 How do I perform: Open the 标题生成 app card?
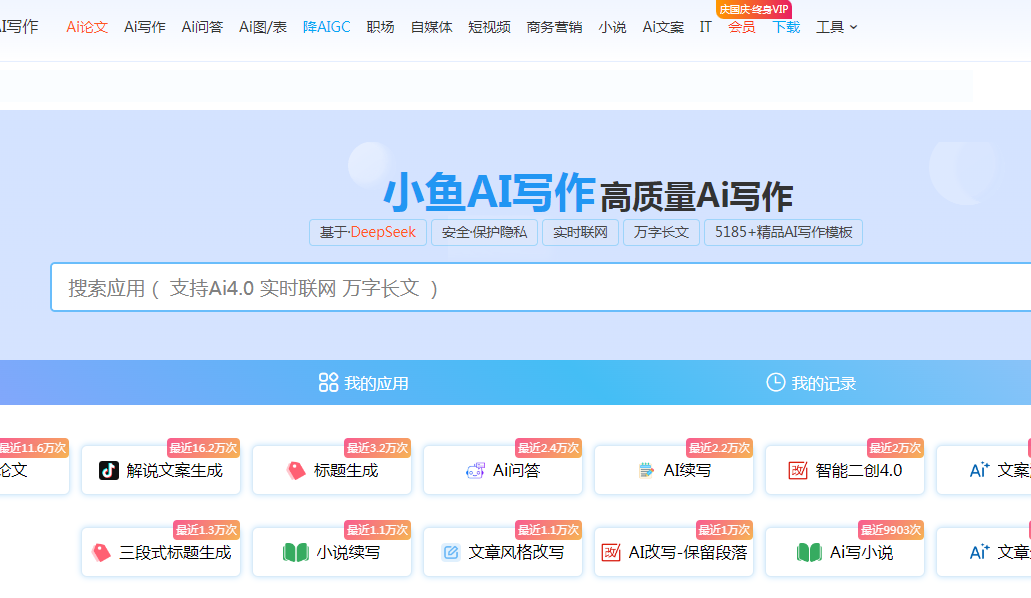click(x=332, y=470)
